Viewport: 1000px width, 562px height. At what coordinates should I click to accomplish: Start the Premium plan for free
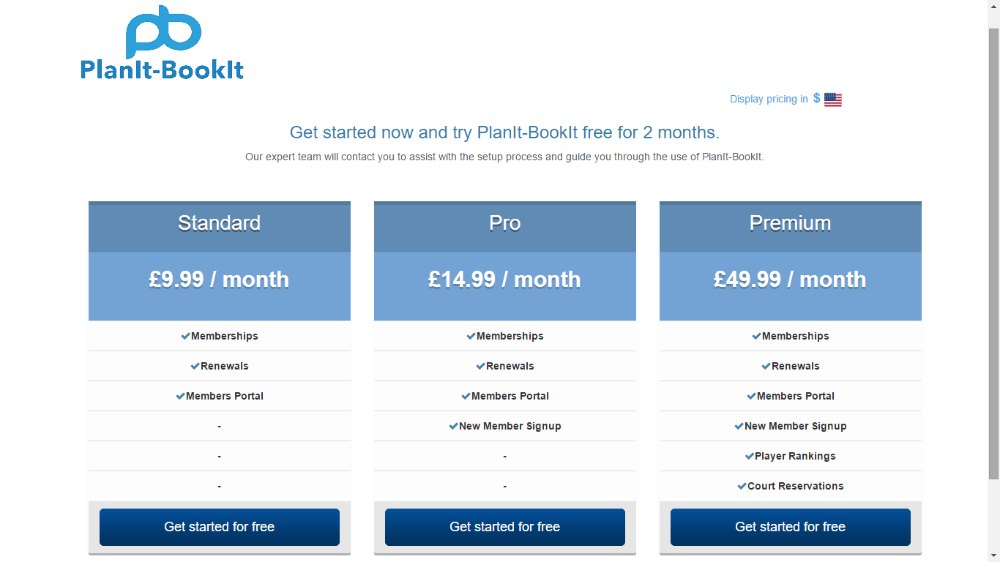[790, 527]
